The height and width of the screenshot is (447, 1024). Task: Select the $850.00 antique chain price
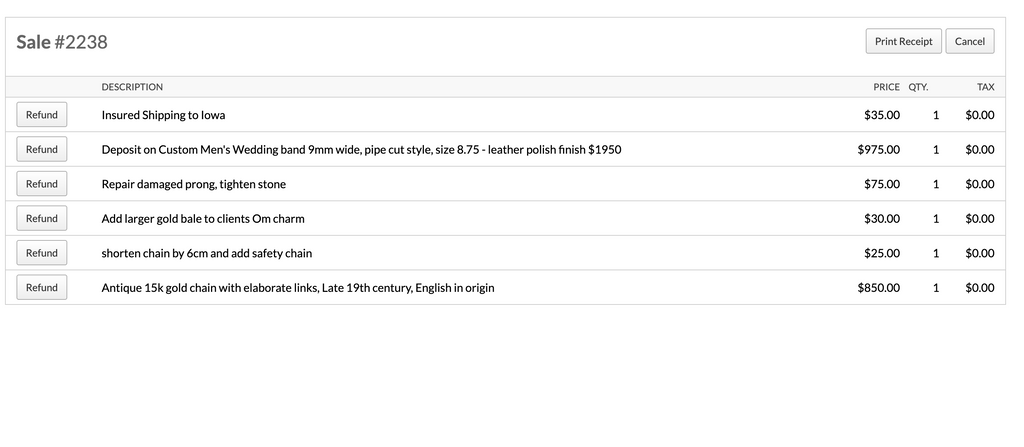(878, 288)
